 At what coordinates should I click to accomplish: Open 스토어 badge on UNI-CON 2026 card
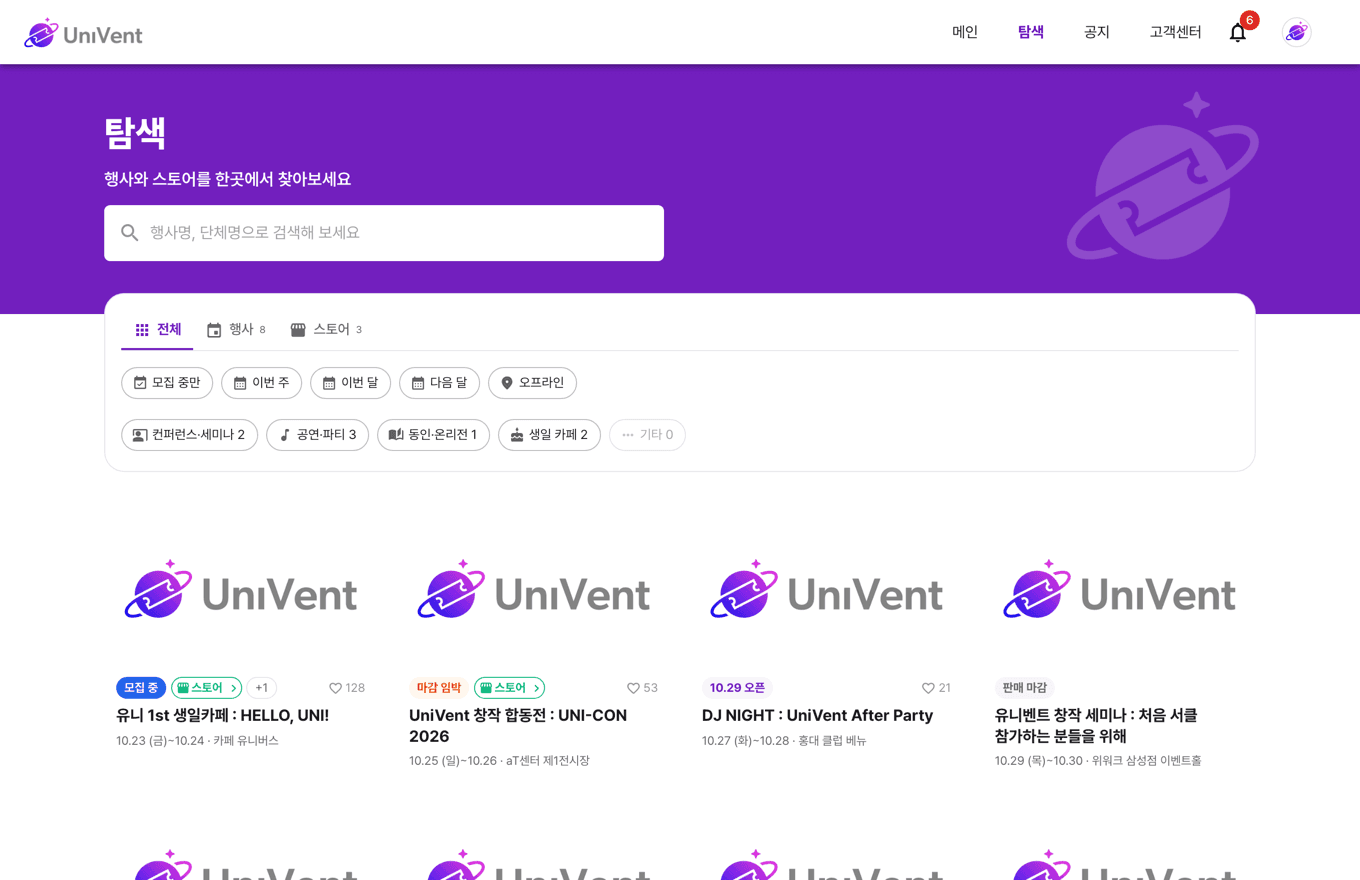[x=509, y=688]
